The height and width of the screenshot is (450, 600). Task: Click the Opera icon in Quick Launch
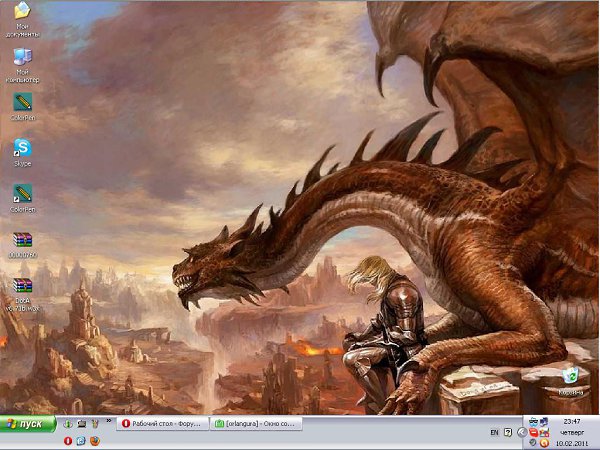[x=68, y=440]
